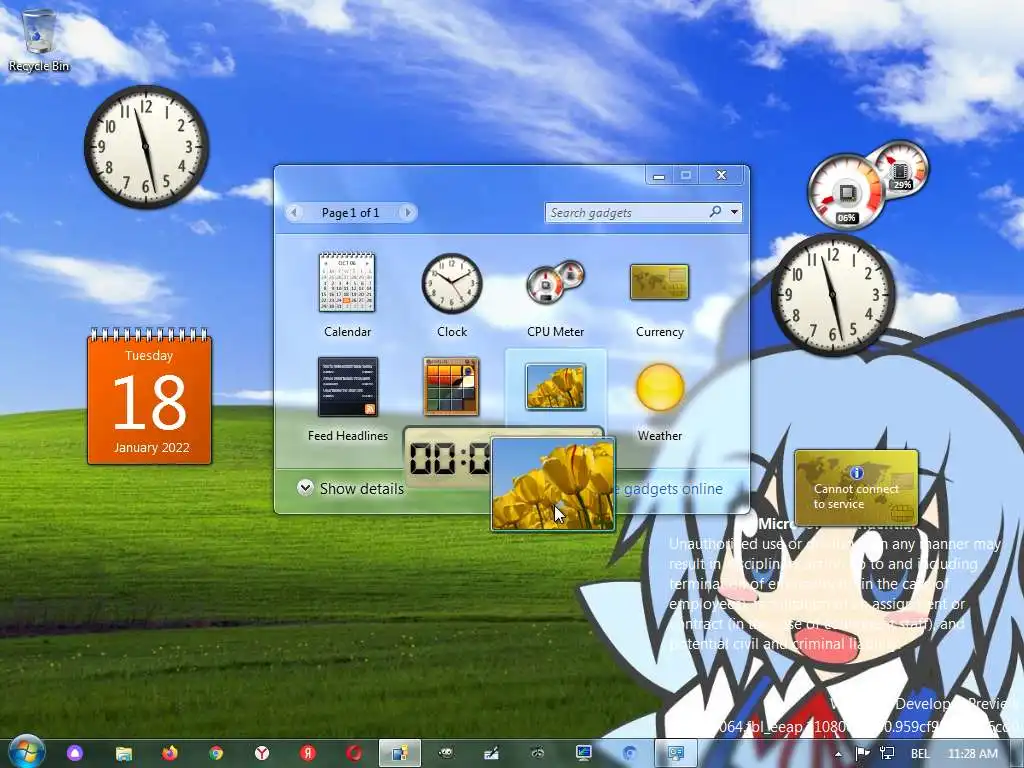Click the Feed Headlines label in gallery
The width and height of the screenshot is (1024, 768).
pos(347,436)
